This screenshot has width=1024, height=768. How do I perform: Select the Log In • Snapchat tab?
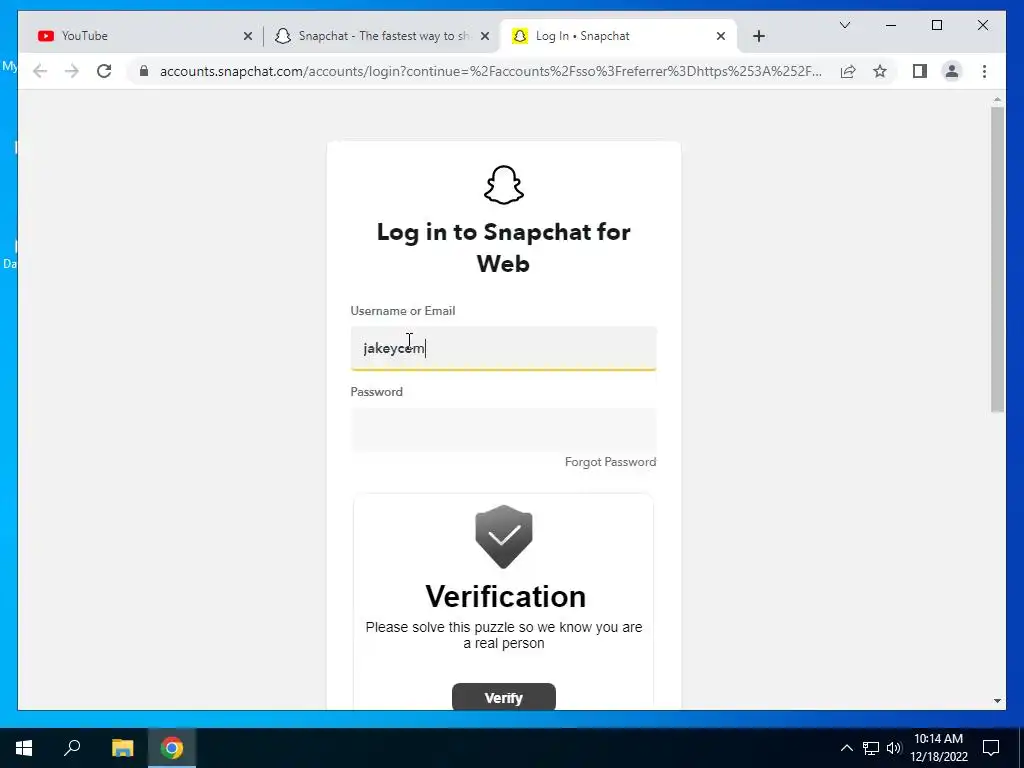coord(618,36)
